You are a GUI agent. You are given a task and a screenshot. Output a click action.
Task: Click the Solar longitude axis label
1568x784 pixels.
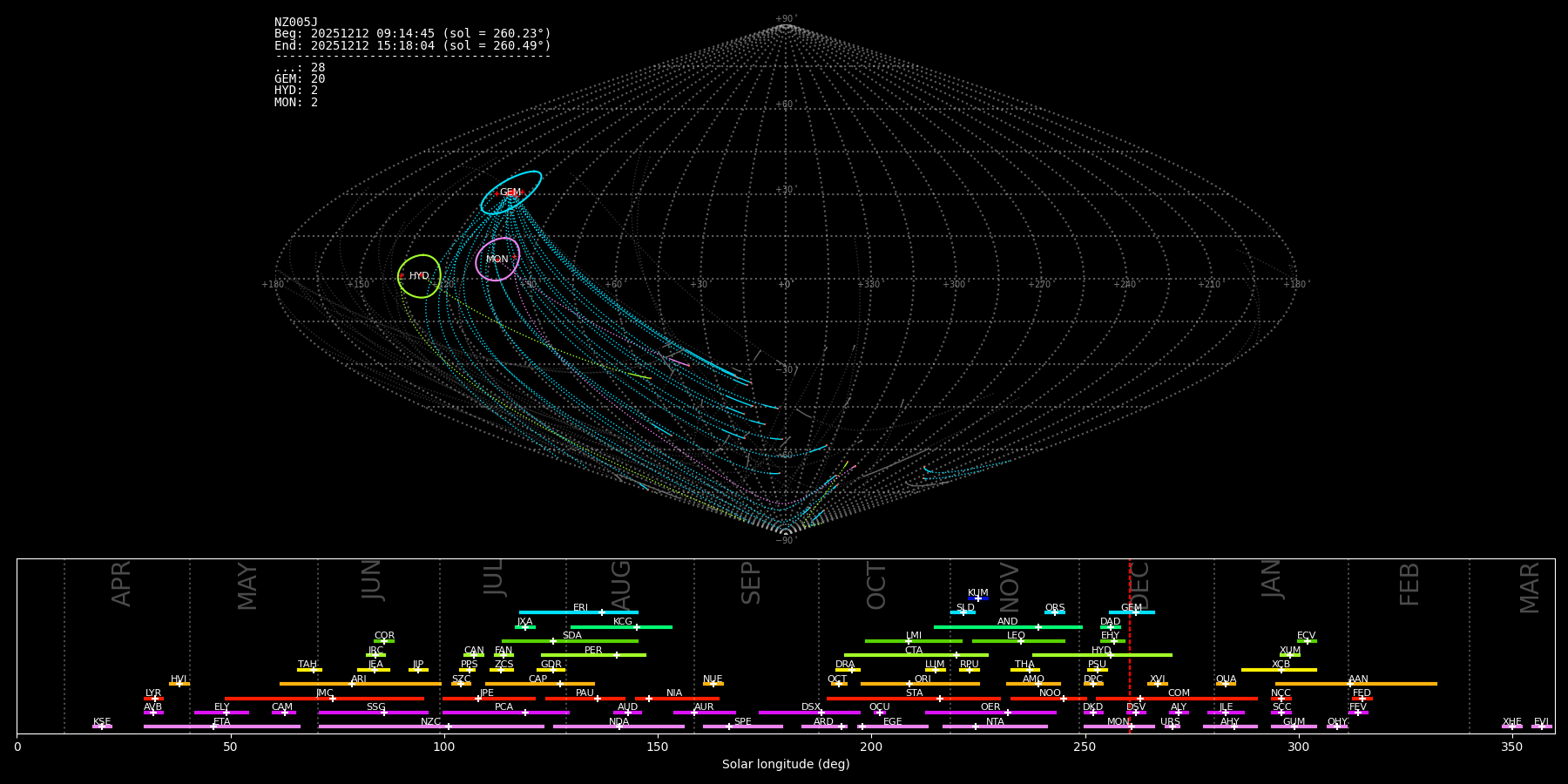coord(785,765)
